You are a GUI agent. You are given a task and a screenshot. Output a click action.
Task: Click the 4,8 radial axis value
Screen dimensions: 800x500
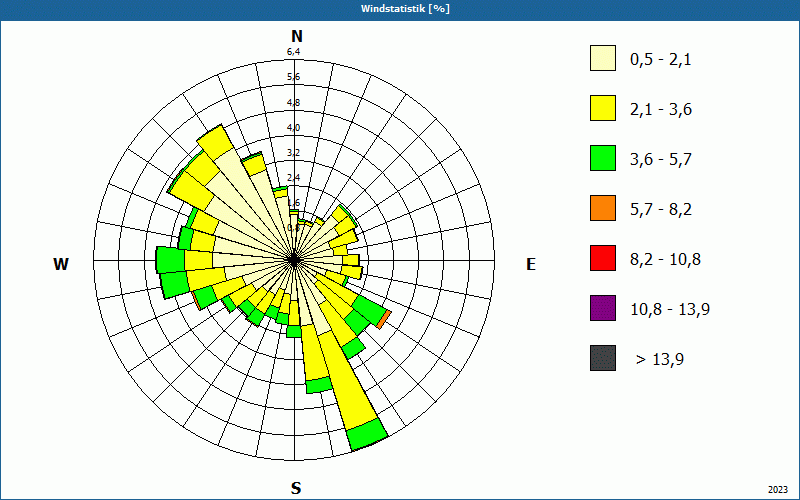click(293, 103)
